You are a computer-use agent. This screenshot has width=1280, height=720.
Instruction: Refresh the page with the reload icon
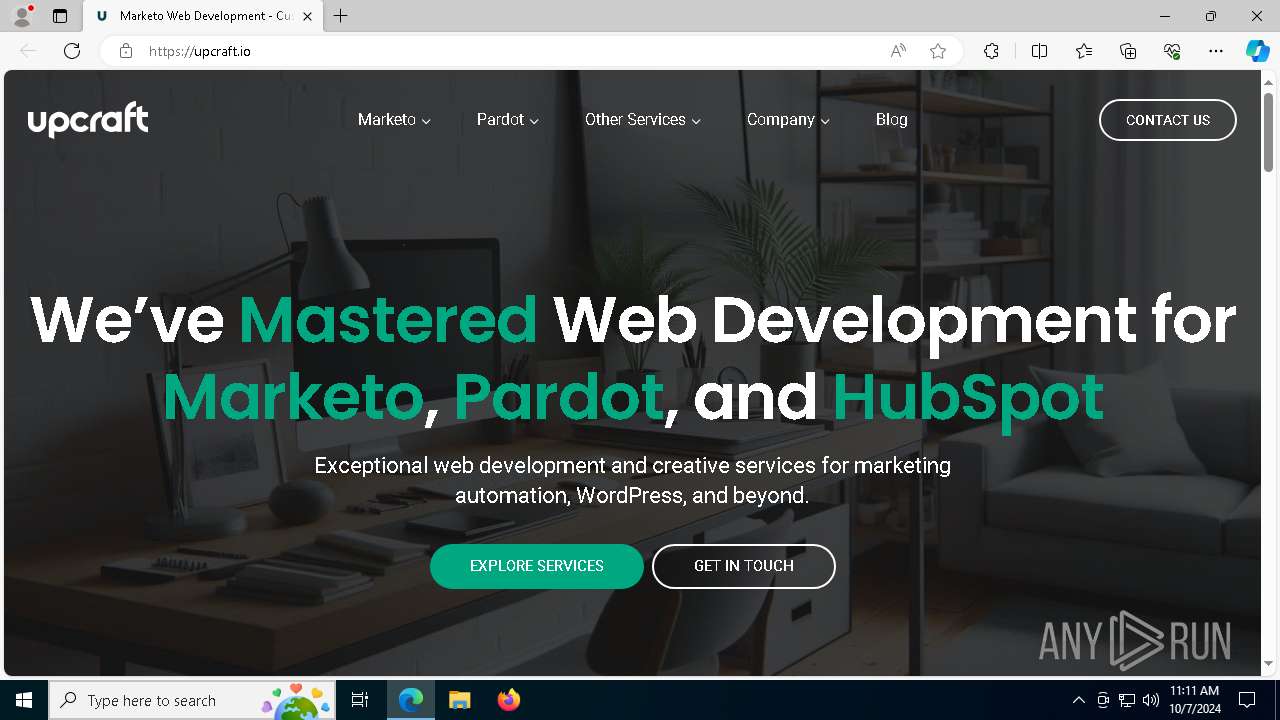coord(72,51)
